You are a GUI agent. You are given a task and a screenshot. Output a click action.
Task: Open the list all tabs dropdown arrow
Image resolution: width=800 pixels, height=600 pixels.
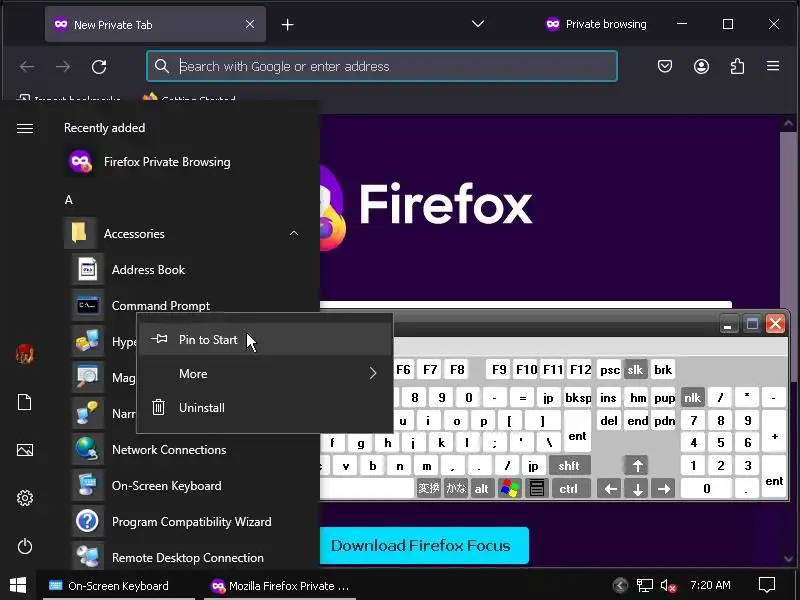click(x=478, y=24)
